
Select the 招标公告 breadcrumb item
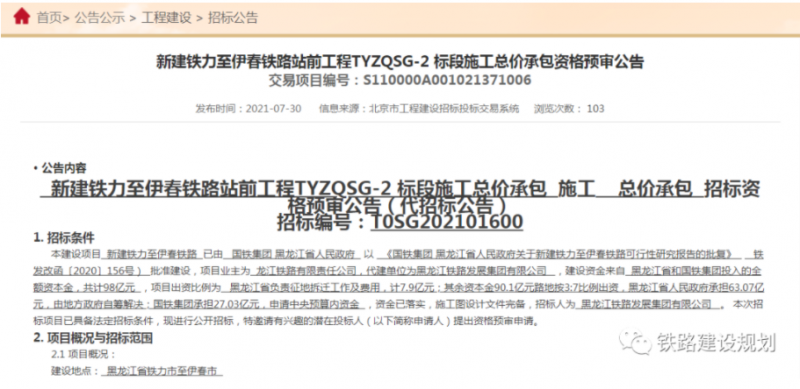[x=233, y=18]
